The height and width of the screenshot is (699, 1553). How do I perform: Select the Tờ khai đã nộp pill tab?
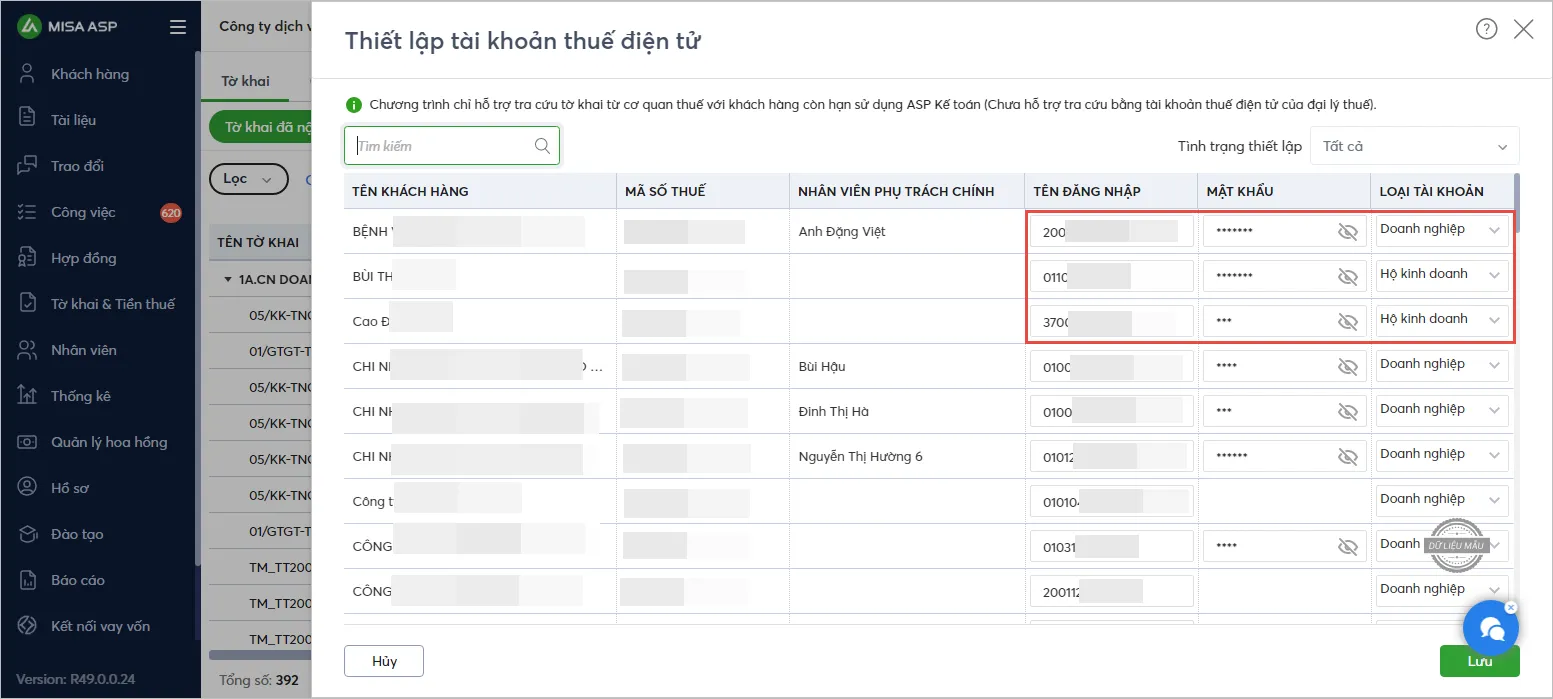coord(260,128)
